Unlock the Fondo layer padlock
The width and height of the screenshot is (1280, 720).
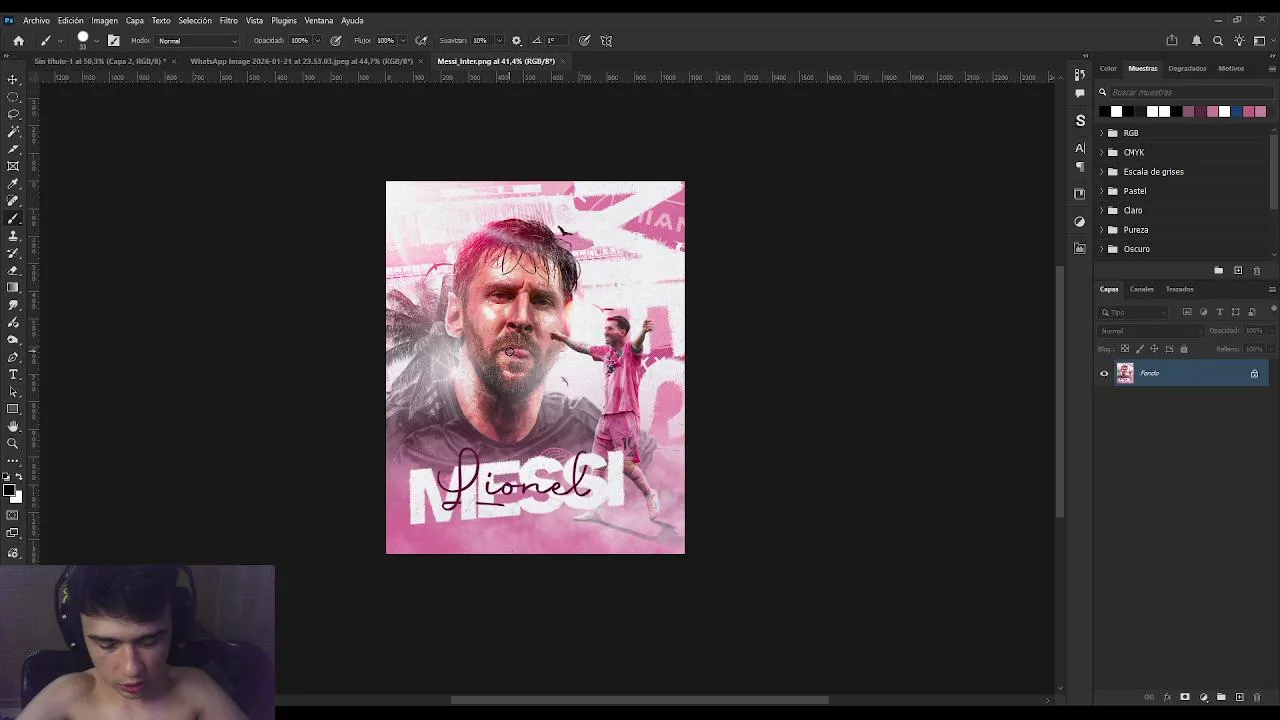click(x=1254, y=374)
